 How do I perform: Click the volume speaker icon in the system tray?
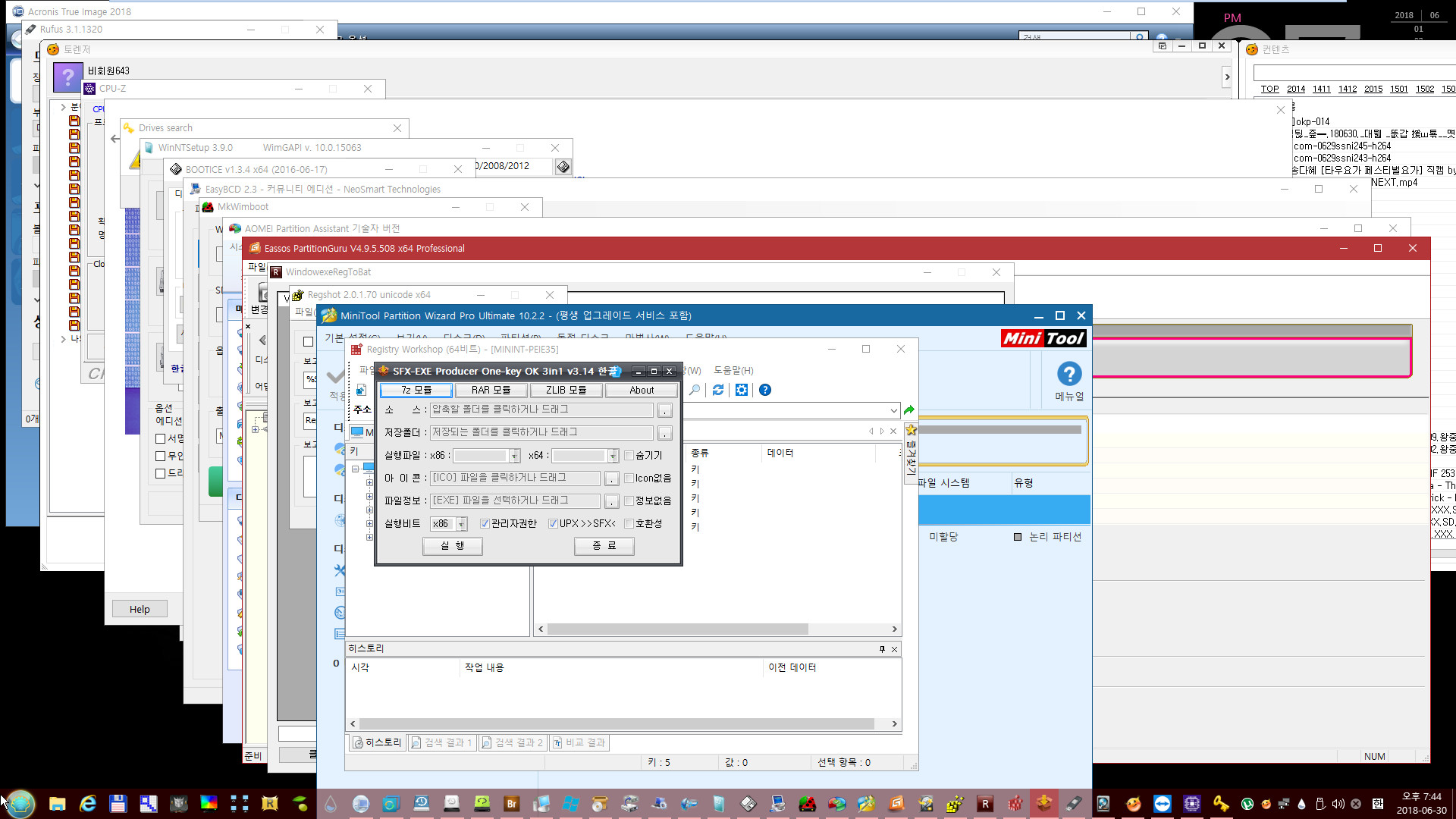1338,804
